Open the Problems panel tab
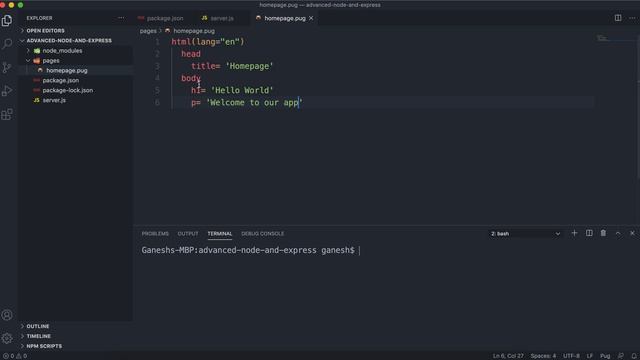 [155, 233]
